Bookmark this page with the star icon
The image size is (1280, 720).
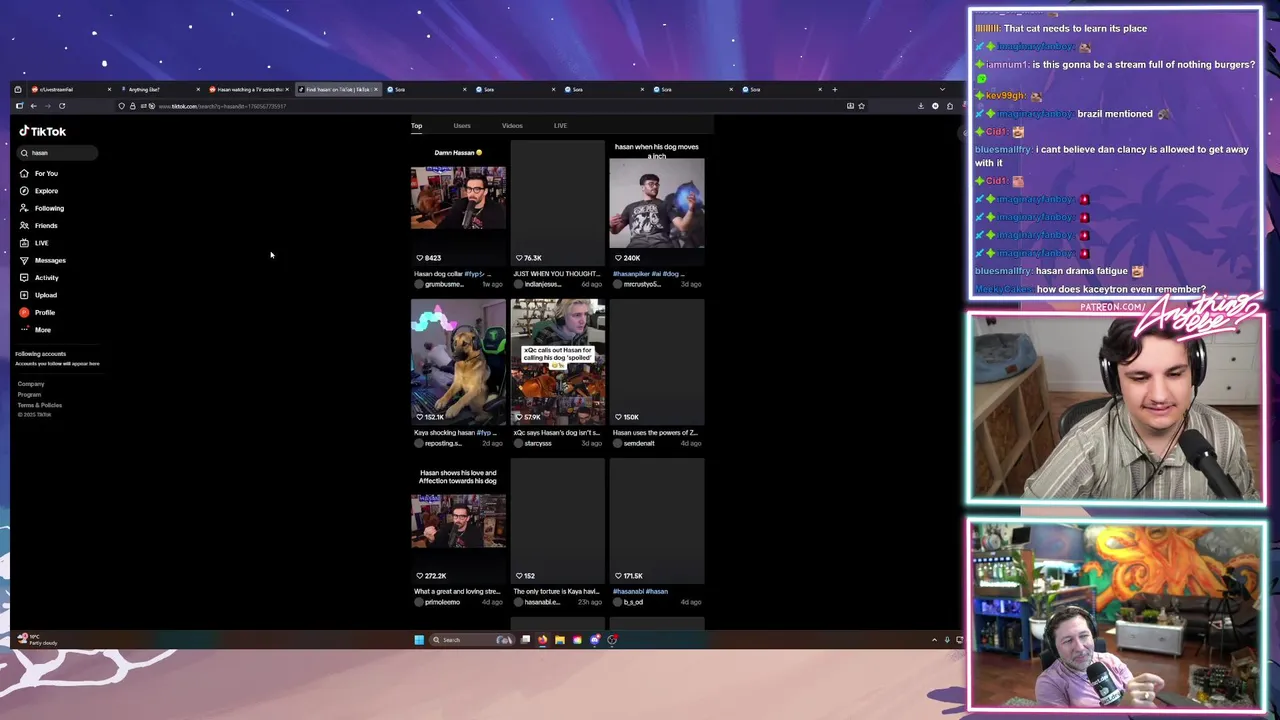(861, 106)
